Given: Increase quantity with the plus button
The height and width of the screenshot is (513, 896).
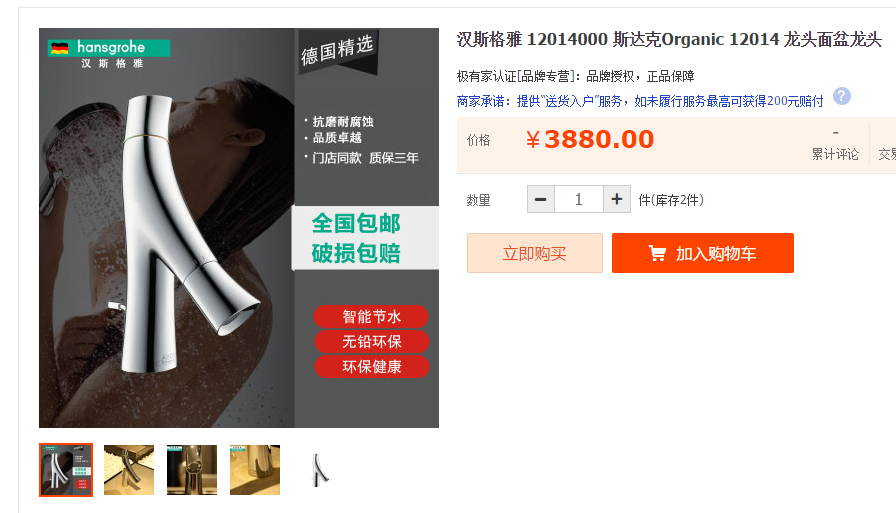Looking at the screenshot, I should [x=617, y=199].
